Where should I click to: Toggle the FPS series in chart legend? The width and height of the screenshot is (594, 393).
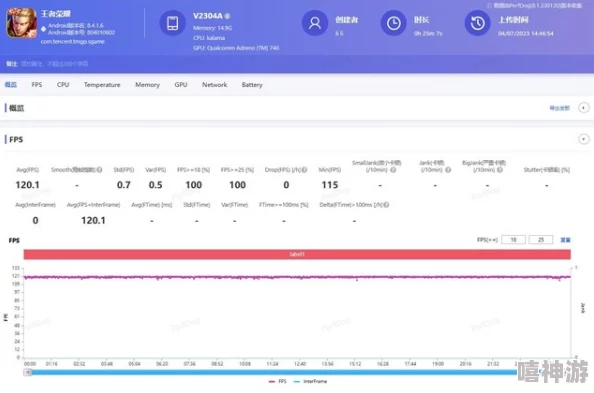[x=278, y=381]
